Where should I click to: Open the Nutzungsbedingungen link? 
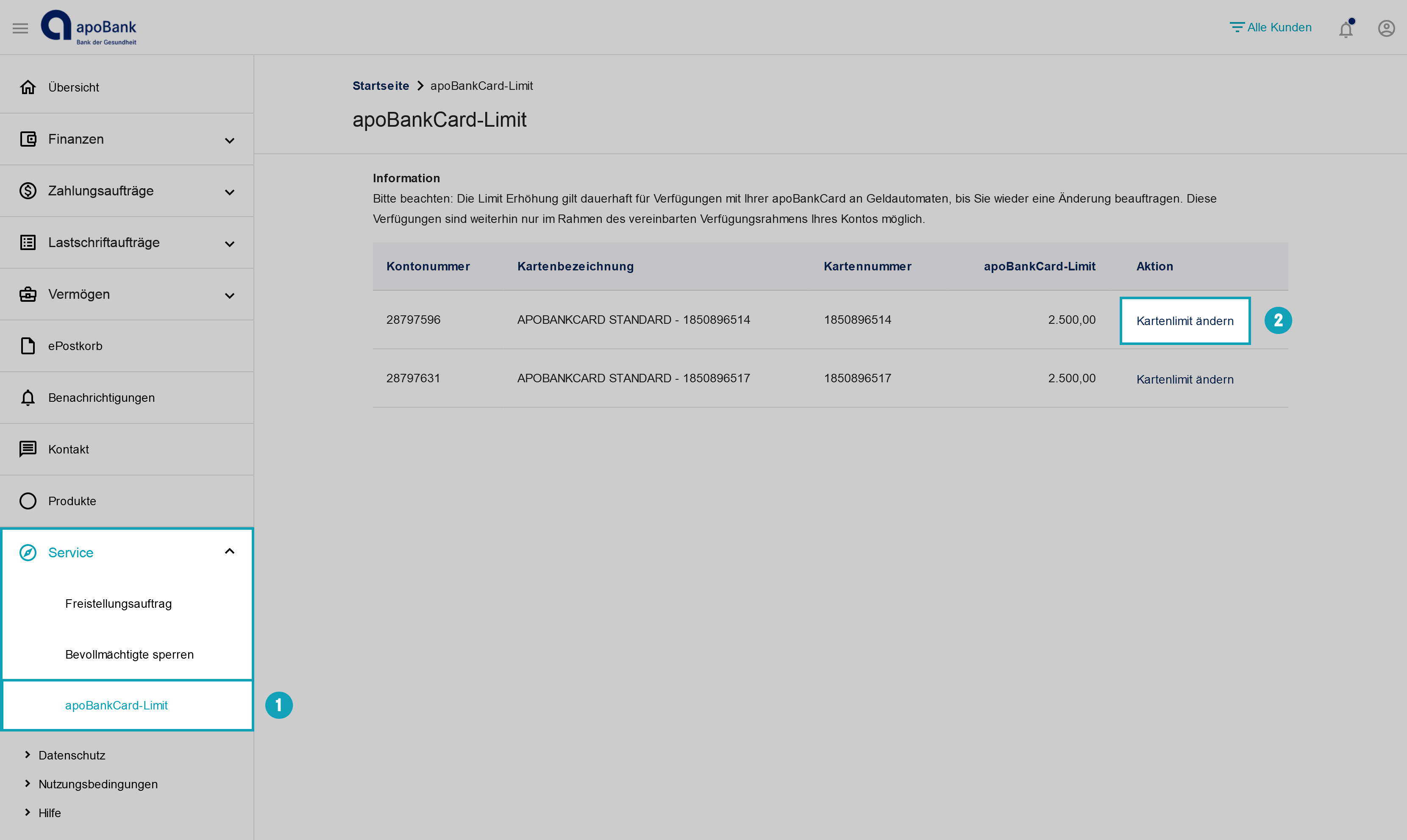click(x=98, y=784)
